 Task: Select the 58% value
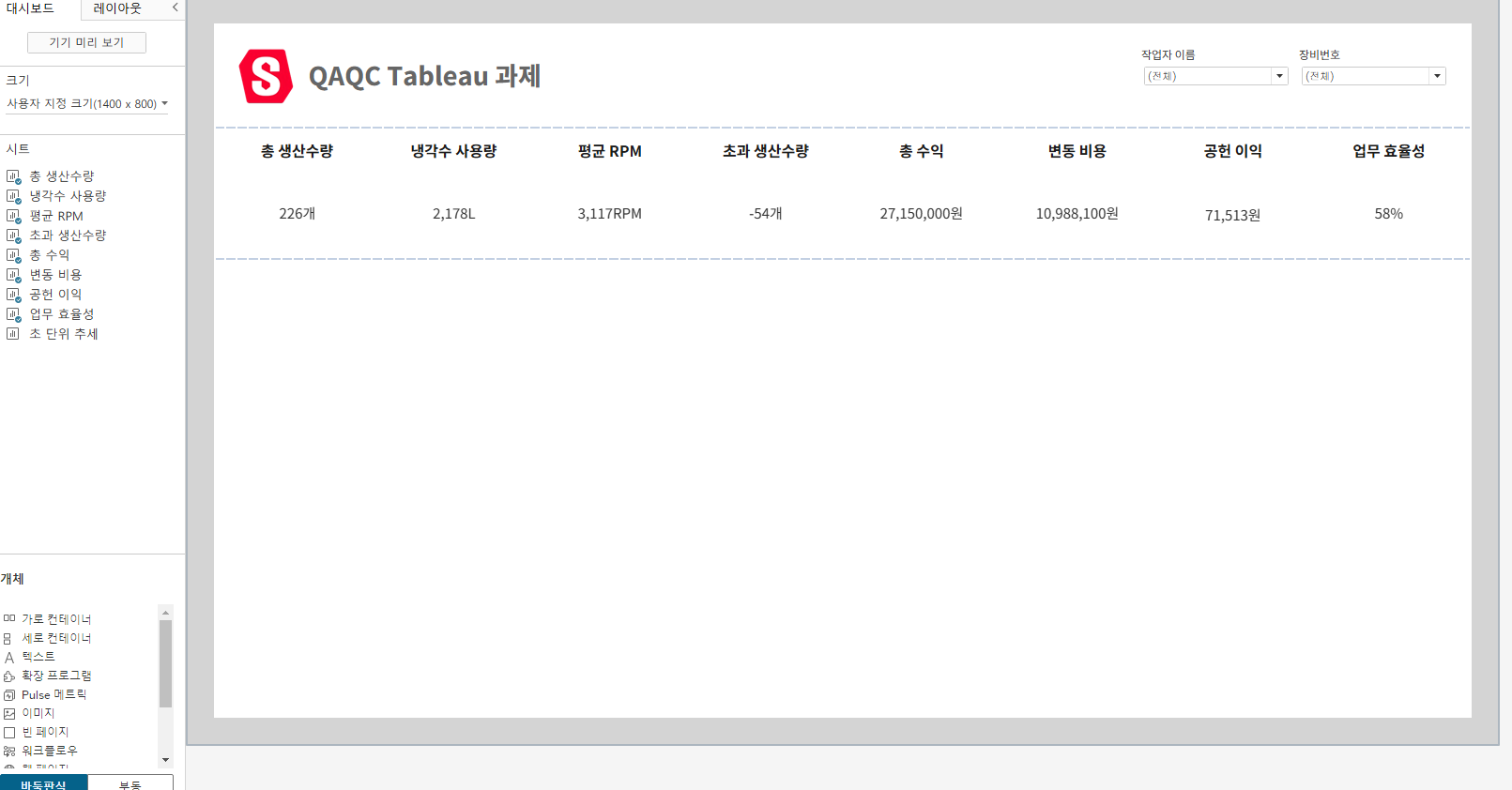(1389, 214)
